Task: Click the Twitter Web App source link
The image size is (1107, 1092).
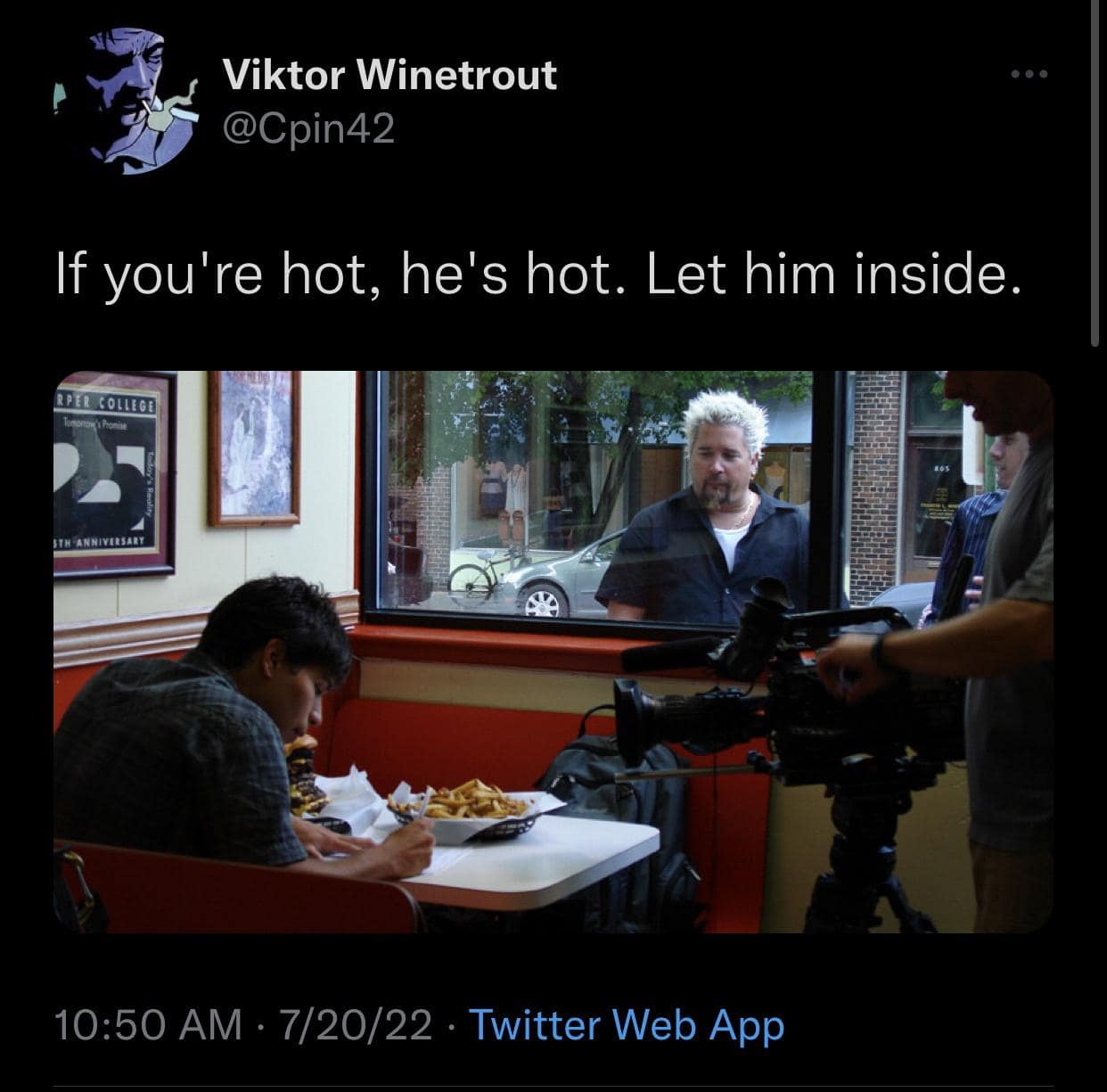Action: click(626, 1025)
